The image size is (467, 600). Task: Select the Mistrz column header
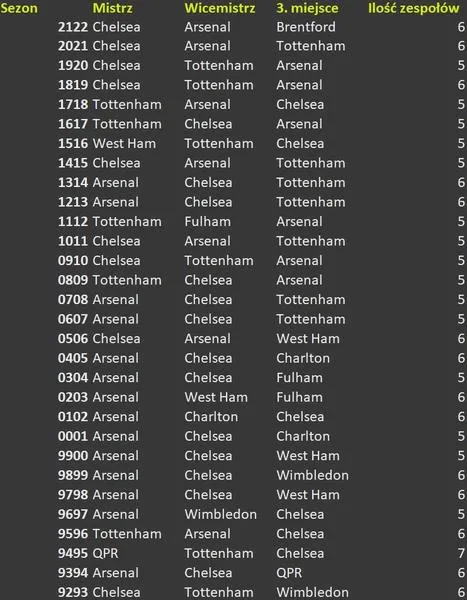(x=113, y=8)
